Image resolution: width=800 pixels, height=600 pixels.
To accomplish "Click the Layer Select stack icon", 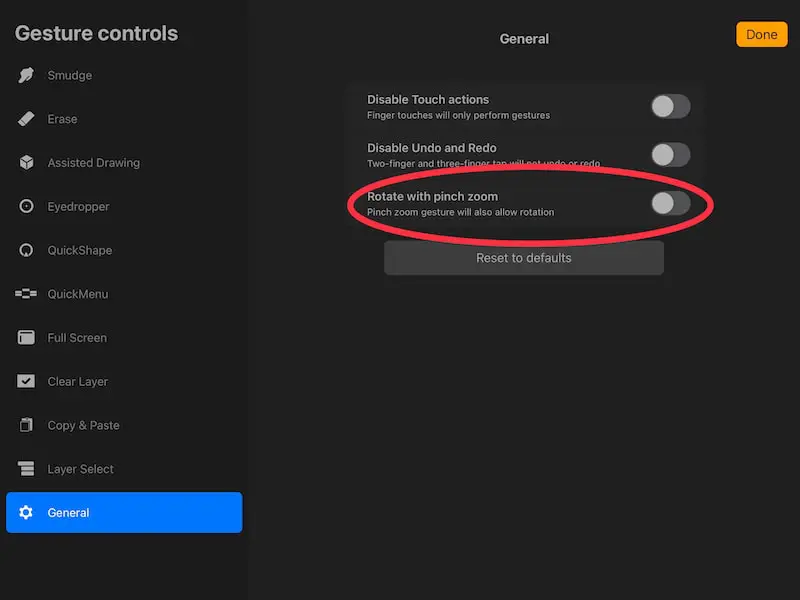I will pos(26,468).
